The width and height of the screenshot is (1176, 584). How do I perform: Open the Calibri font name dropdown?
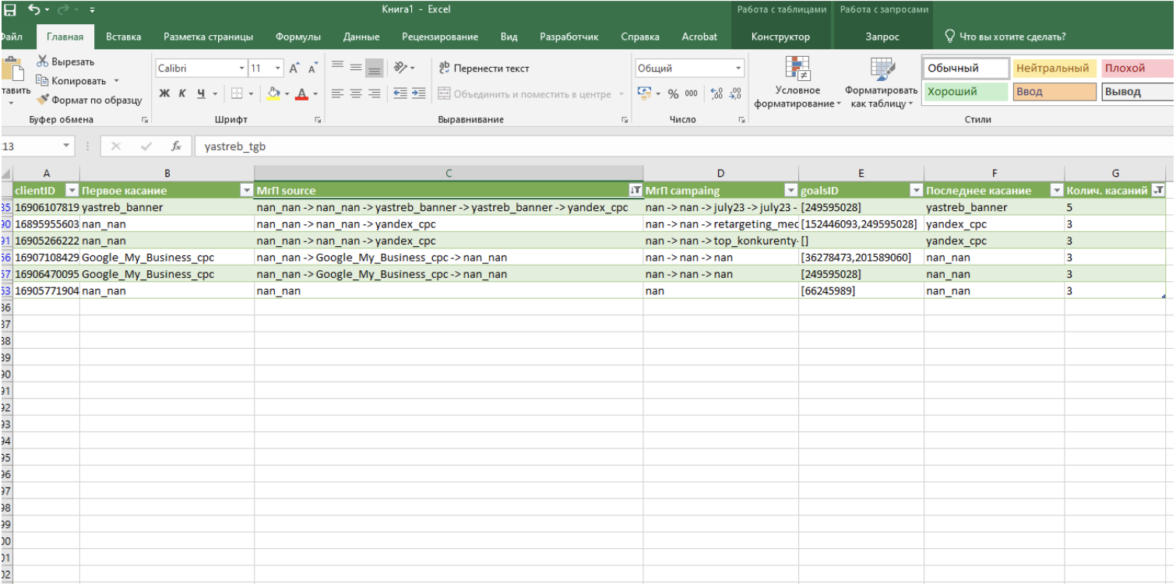pyautogui.click(x=242, y=69)
